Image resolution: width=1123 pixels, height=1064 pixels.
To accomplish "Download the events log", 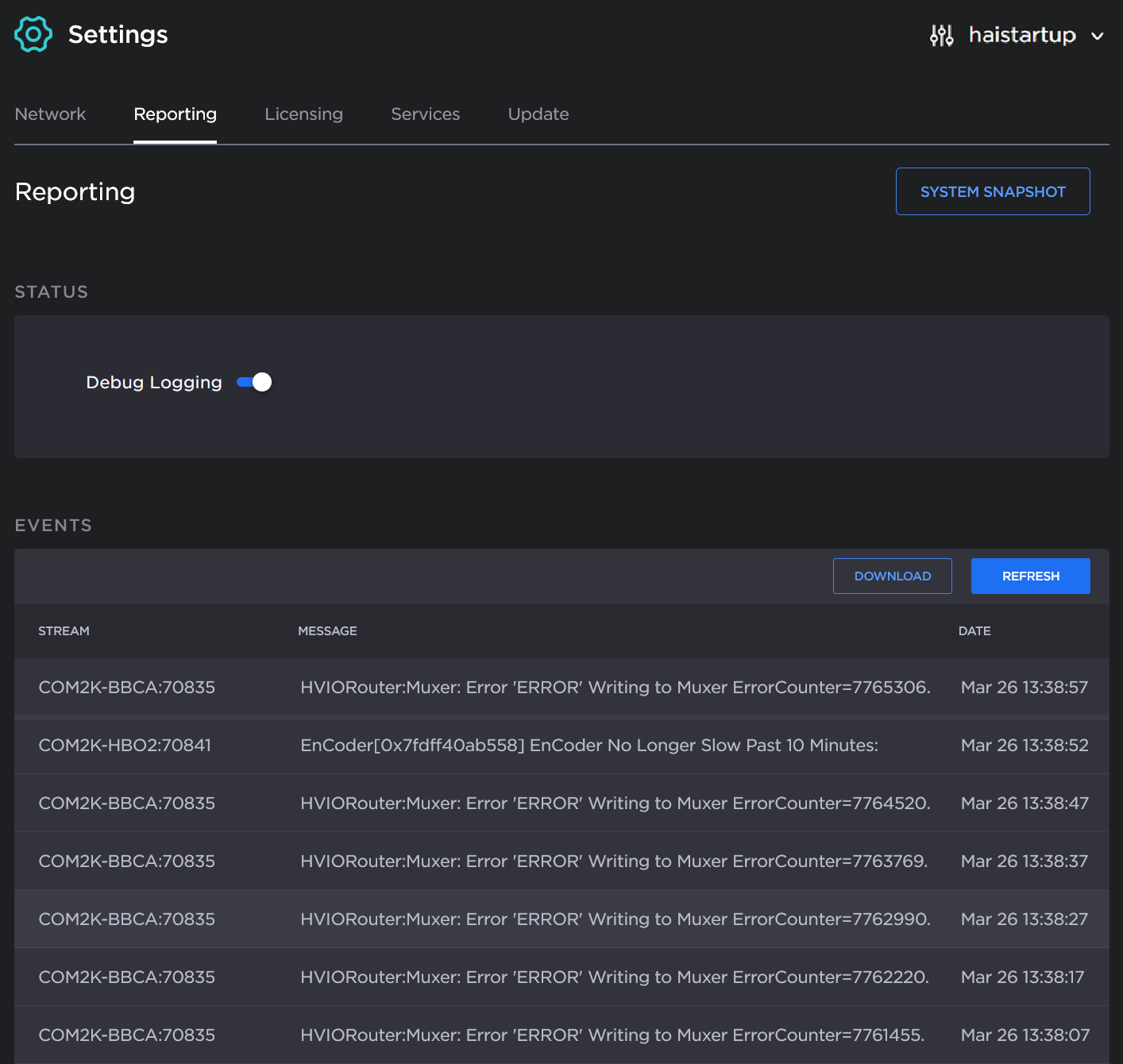I will click(892, 576).
